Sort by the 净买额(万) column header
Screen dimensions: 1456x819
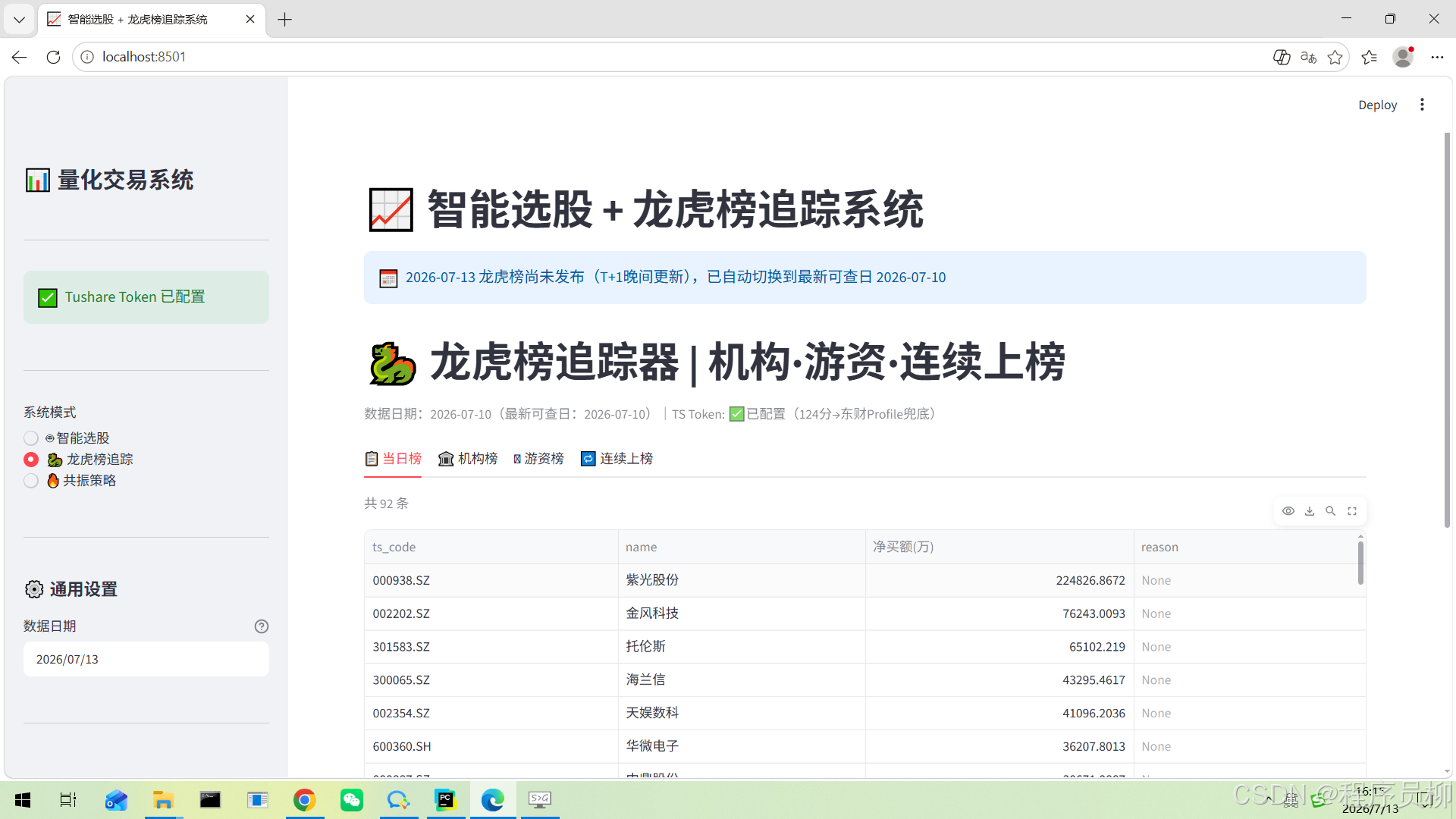click(x=999, y=547)
